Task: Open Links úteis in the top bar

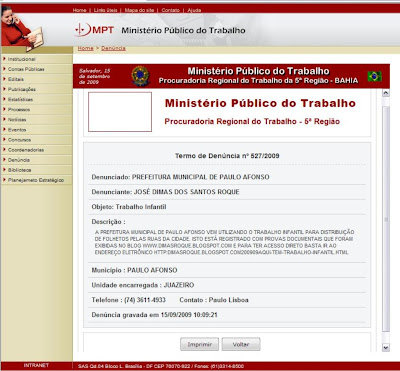Action: (105, 10)
